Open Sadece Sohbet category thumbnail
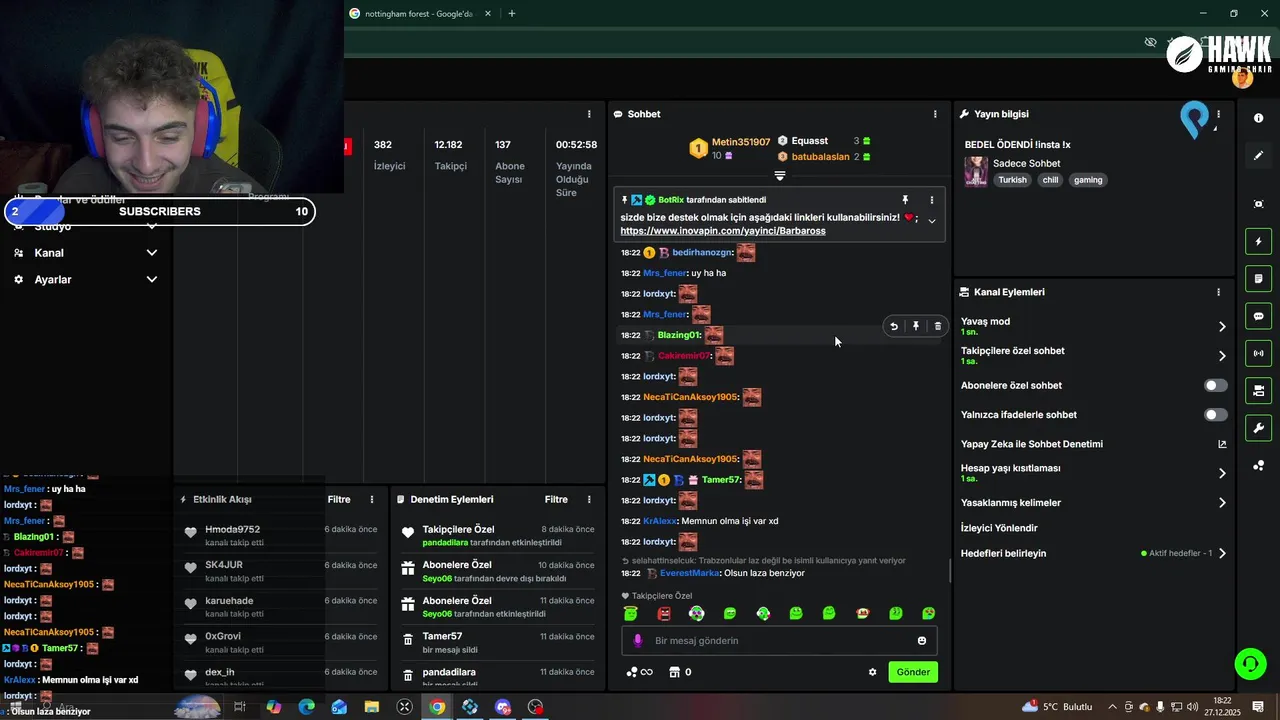This screenshot has height=720, width=1280. tap(976, 171)
